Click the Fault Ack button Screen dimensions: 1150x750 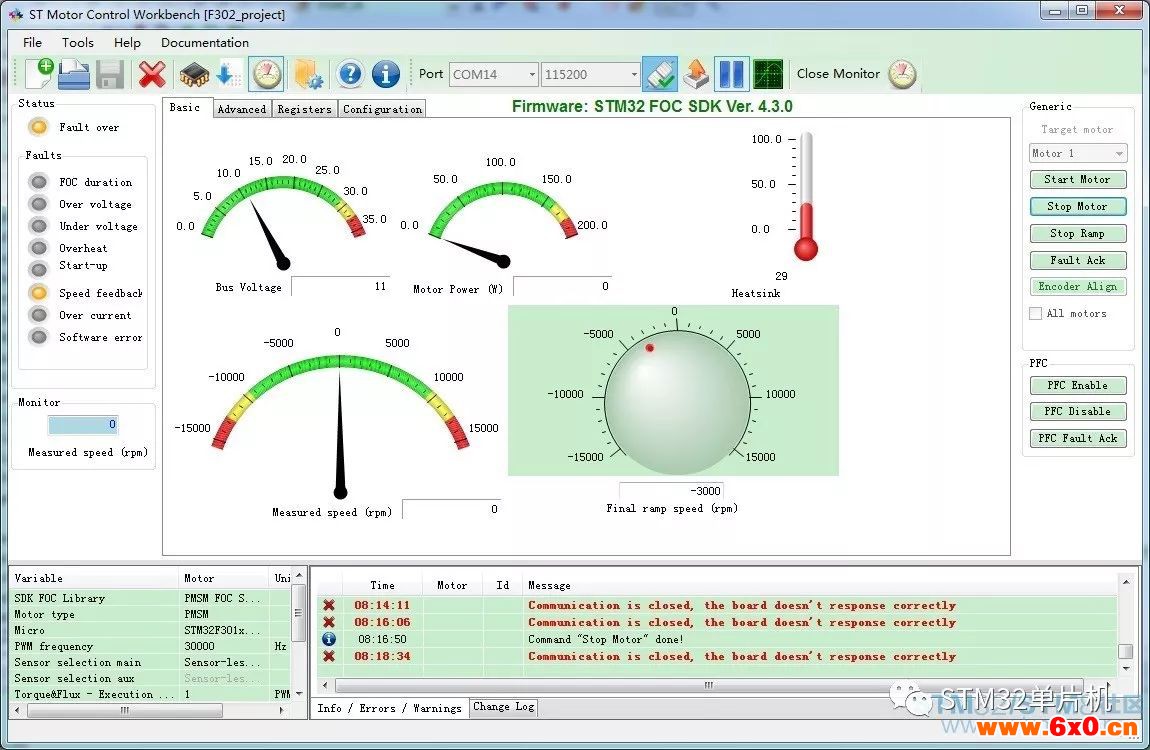coord(1077,260)
